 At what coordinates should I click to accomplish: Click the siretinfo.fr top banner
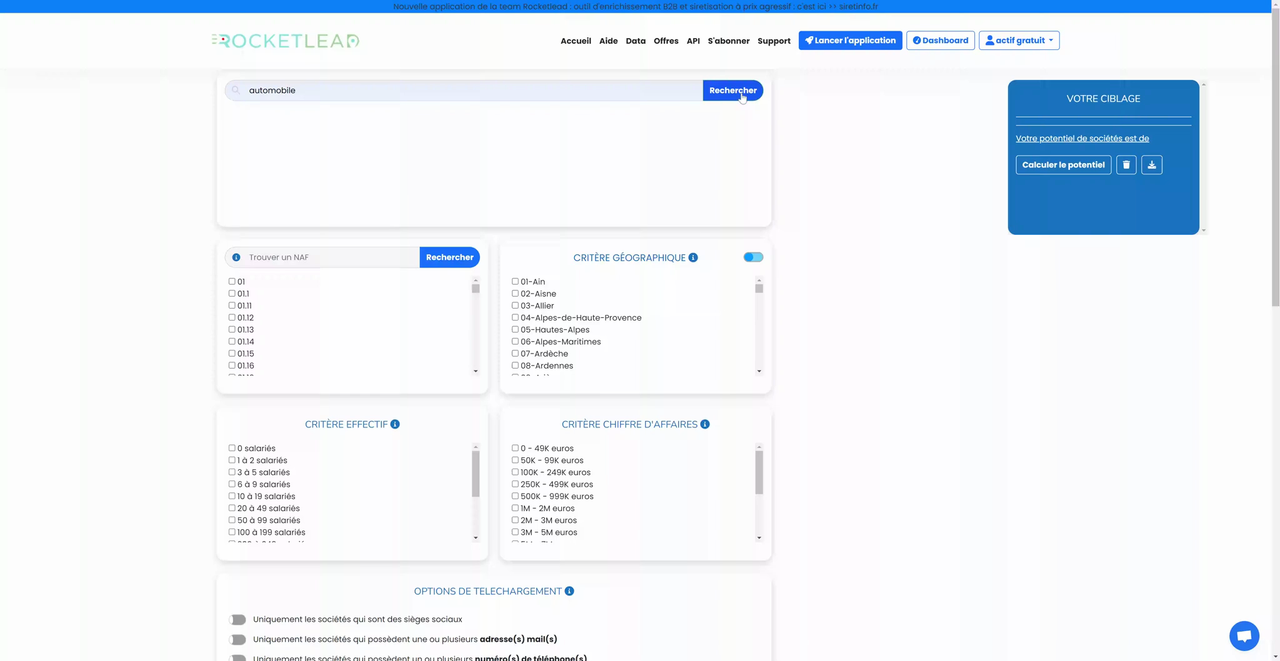636,6
